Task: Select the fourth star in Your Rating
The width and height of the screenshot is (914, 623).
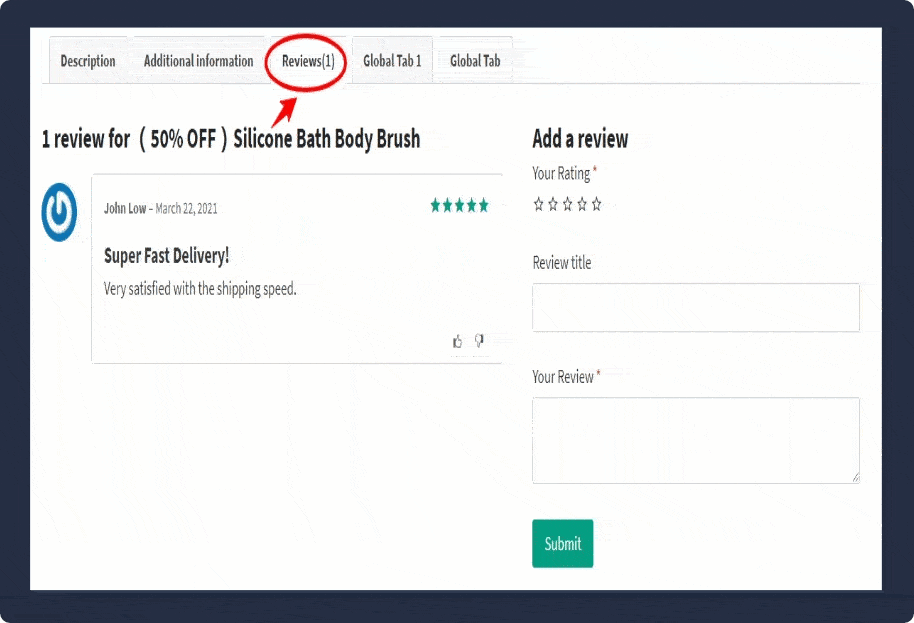Action: tap(582, 204)
